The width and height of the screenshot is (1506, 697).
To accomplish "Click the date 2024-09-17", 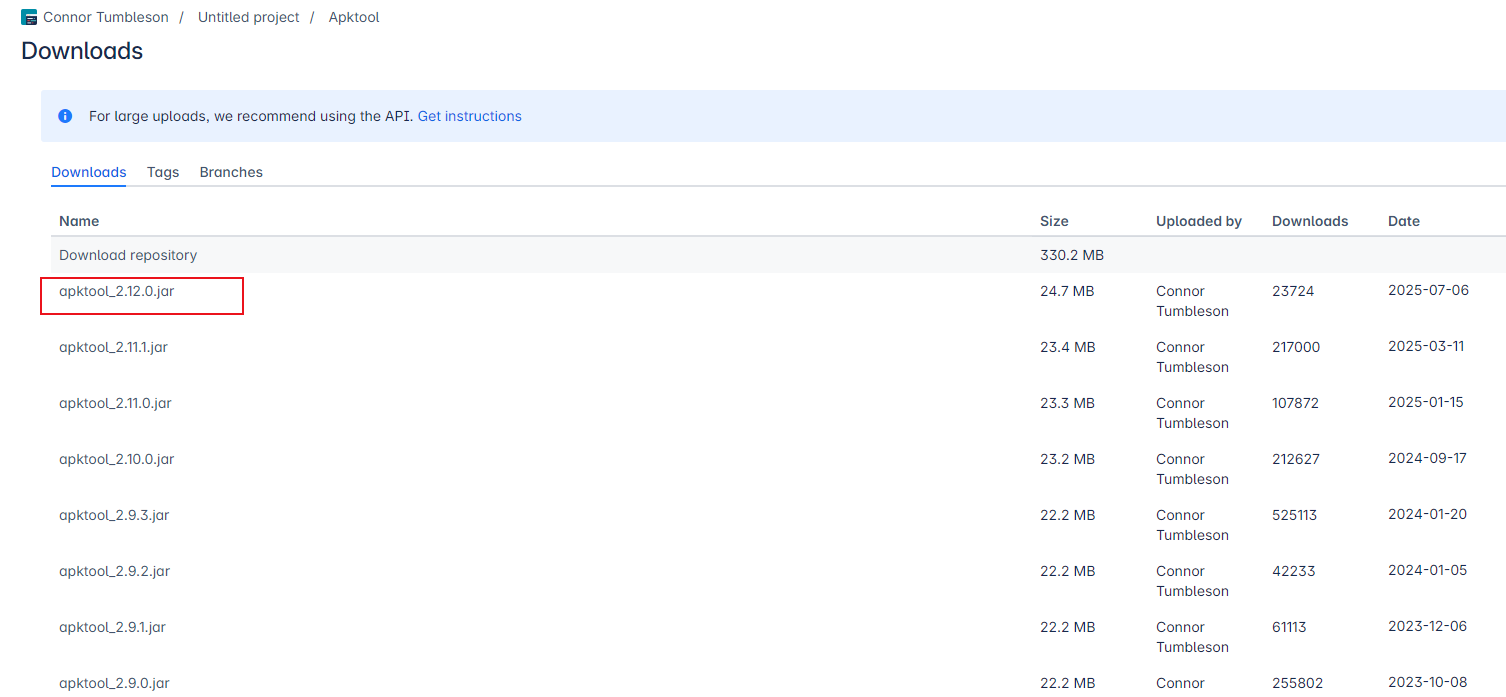I will pyautogui.click(x=1427, y=459).
